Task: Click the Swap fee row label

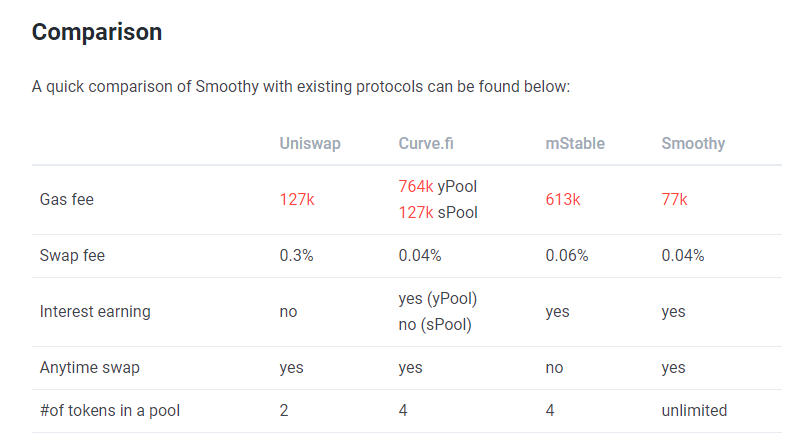Action: click(x=72, y=255)
